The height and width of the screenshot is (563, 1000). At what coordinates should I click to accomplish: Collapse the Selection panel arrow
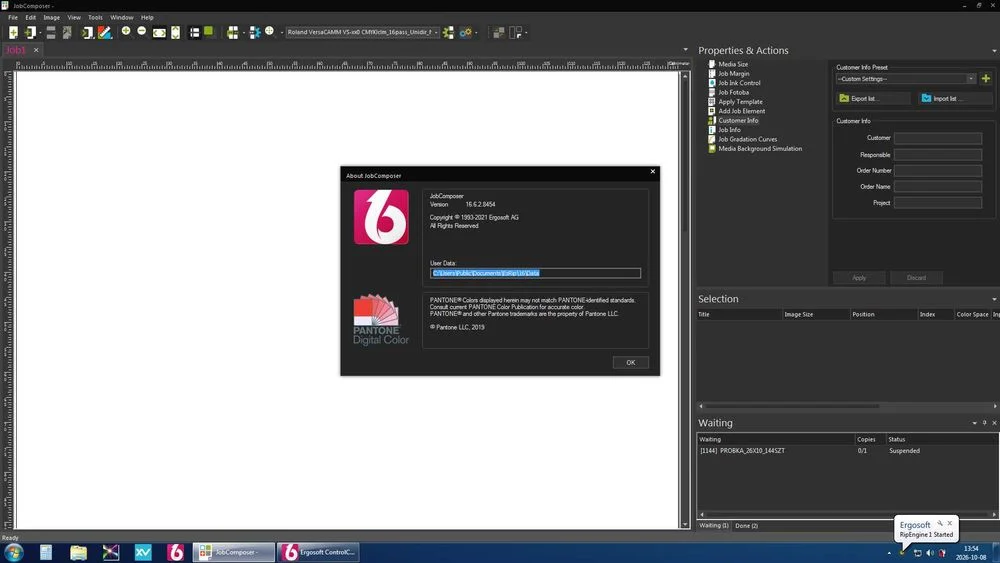point(994,299)
